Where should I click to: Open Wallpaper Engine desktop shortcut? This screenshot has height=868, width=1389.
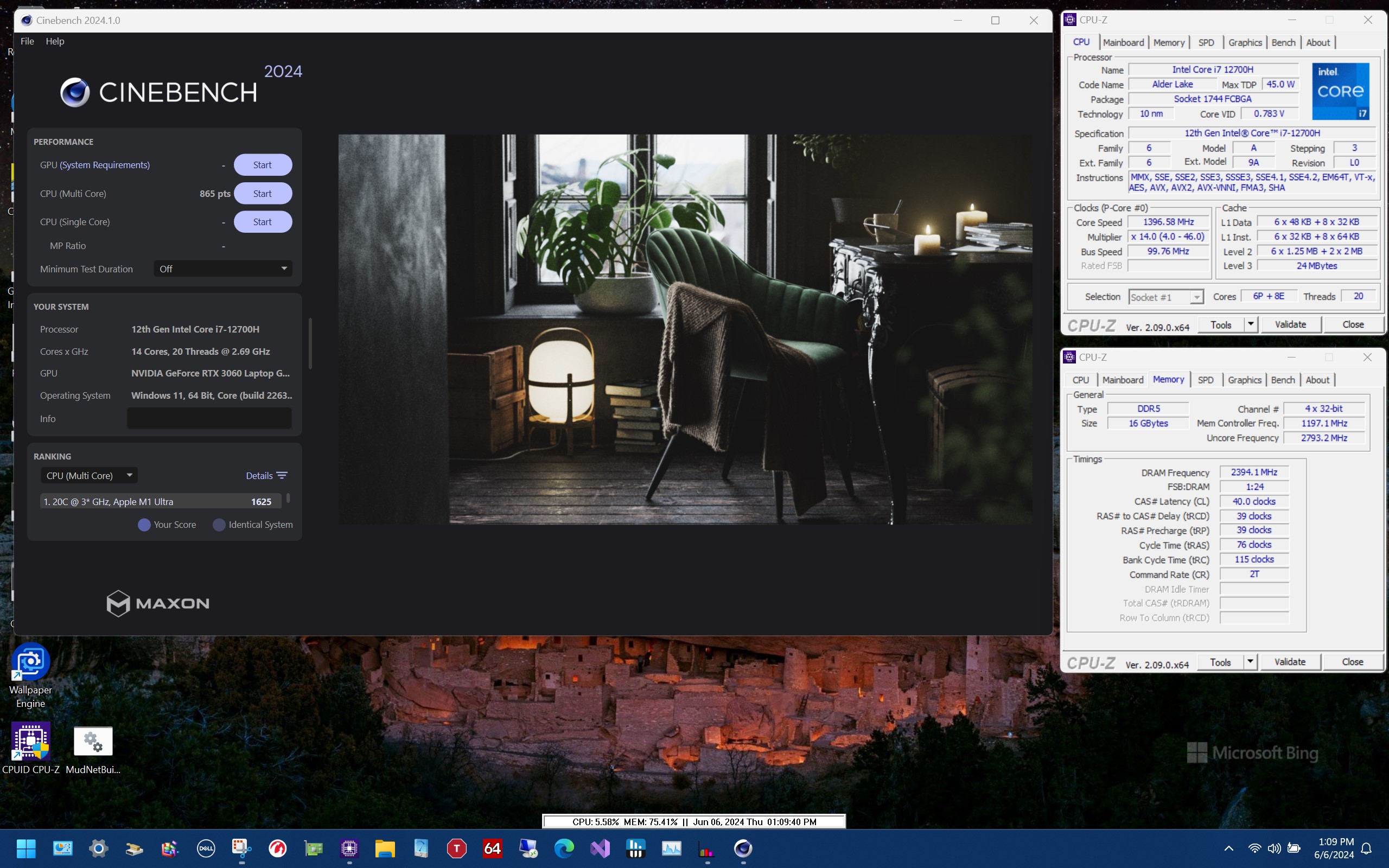click(x=30, y=676)
